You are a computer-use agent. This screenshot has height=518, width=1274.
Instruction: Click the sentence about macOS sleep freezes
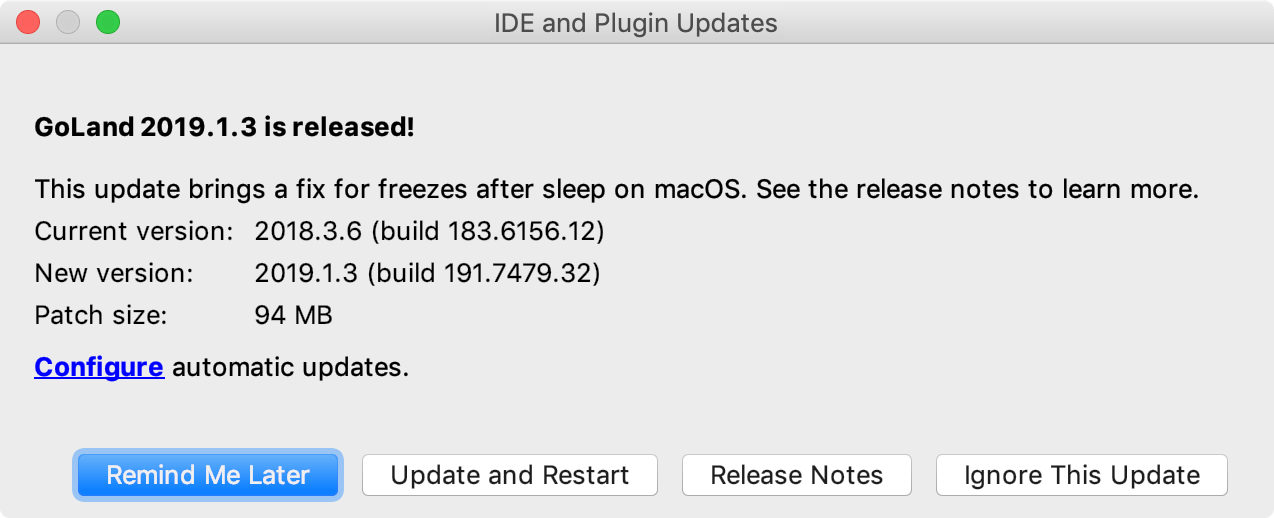pyautogui.click(x=391, y=189)
